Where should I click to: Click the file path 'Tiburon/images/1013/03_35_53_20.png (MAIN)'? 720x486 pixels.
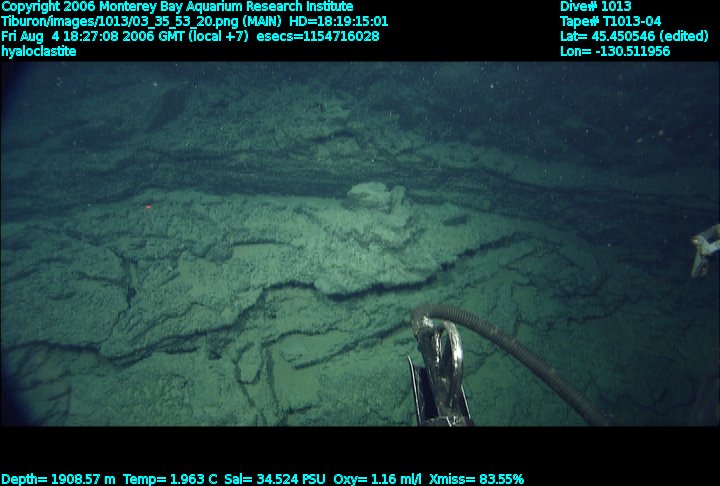pyautogui.click(x=141, y=22)
